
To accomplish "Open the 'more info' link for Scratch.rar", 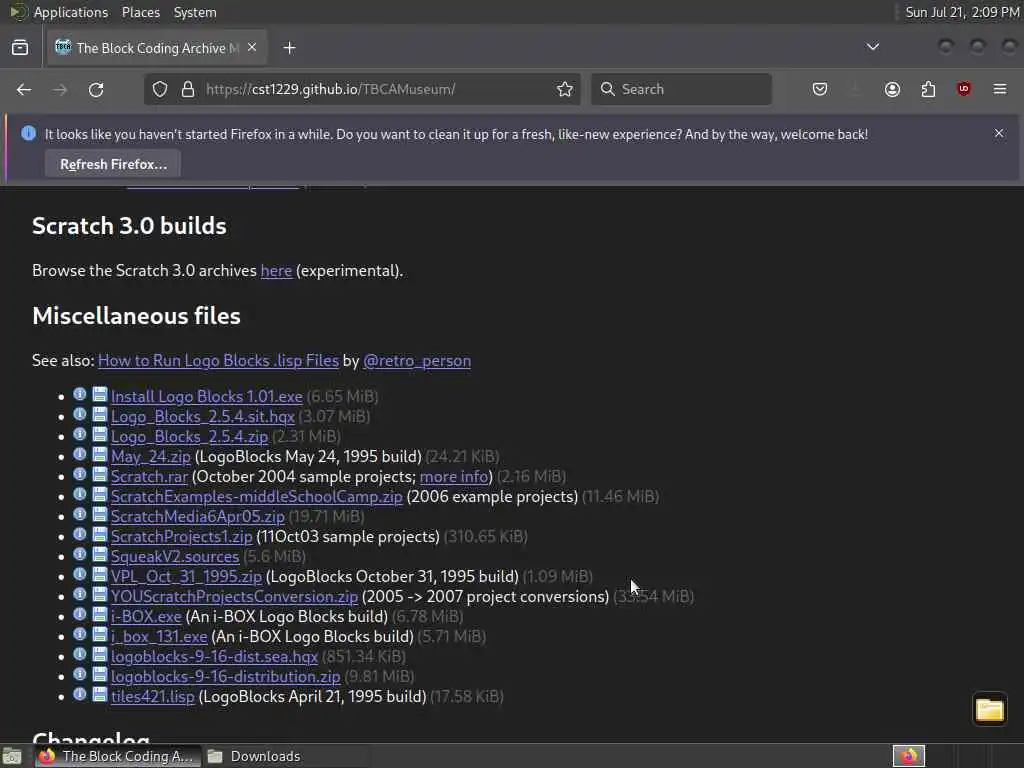I will point(454,477).
